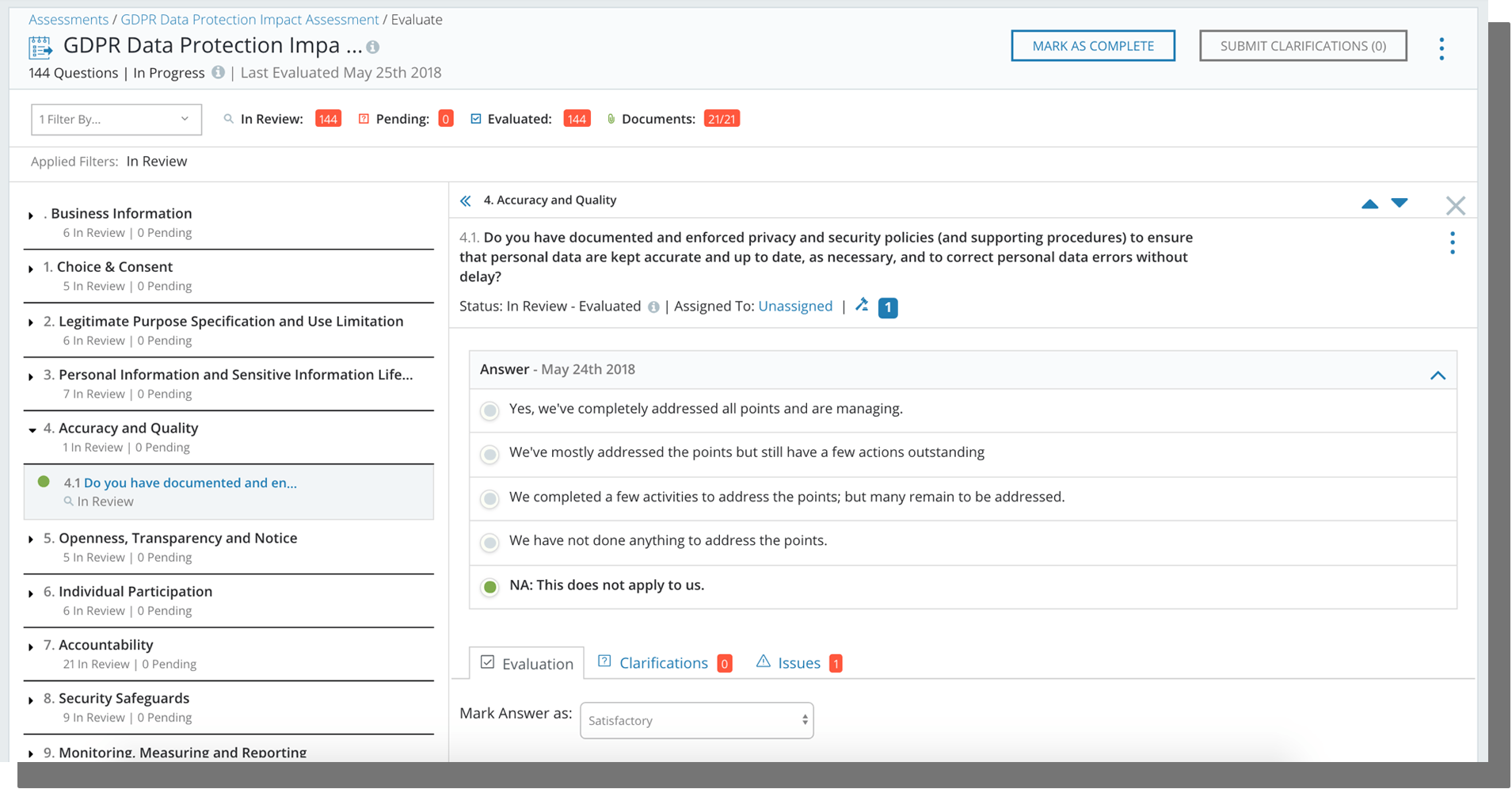Click the In Review magnifier icon
Viewport: 1512px width, 789px height.
tap(229, 119)
